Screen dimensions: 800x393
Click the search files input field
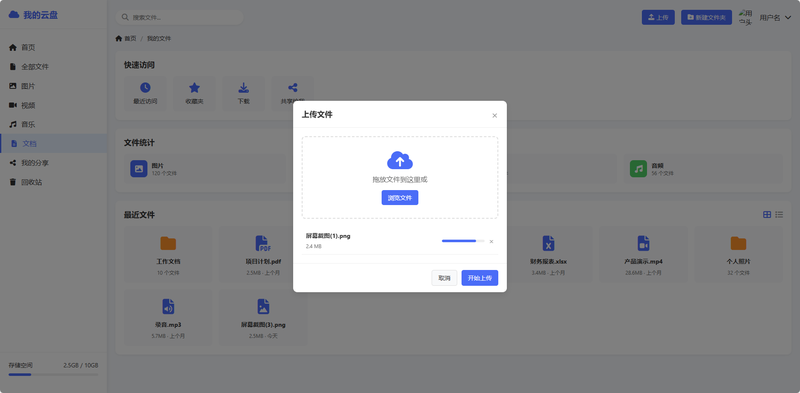(x=180, y=17)
